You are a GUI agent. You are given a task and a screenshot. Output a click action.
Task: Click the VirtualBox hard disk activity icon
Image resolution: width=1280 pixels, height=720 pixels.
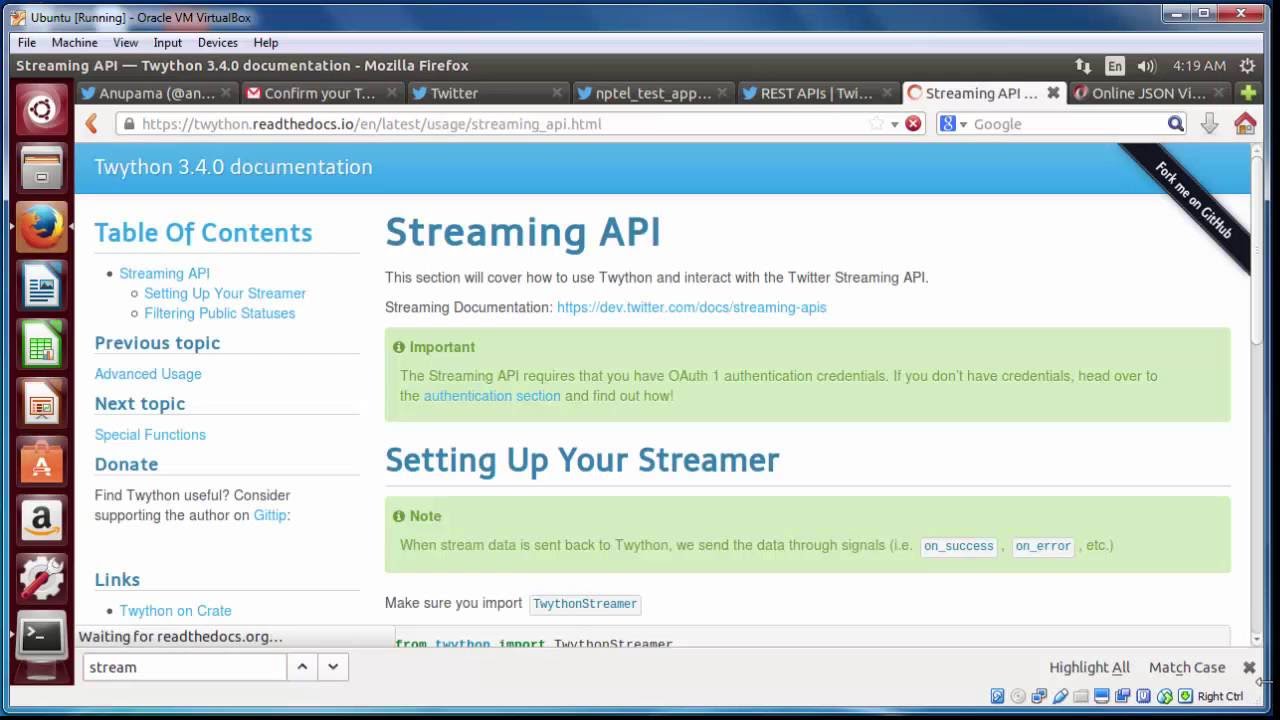997,696
